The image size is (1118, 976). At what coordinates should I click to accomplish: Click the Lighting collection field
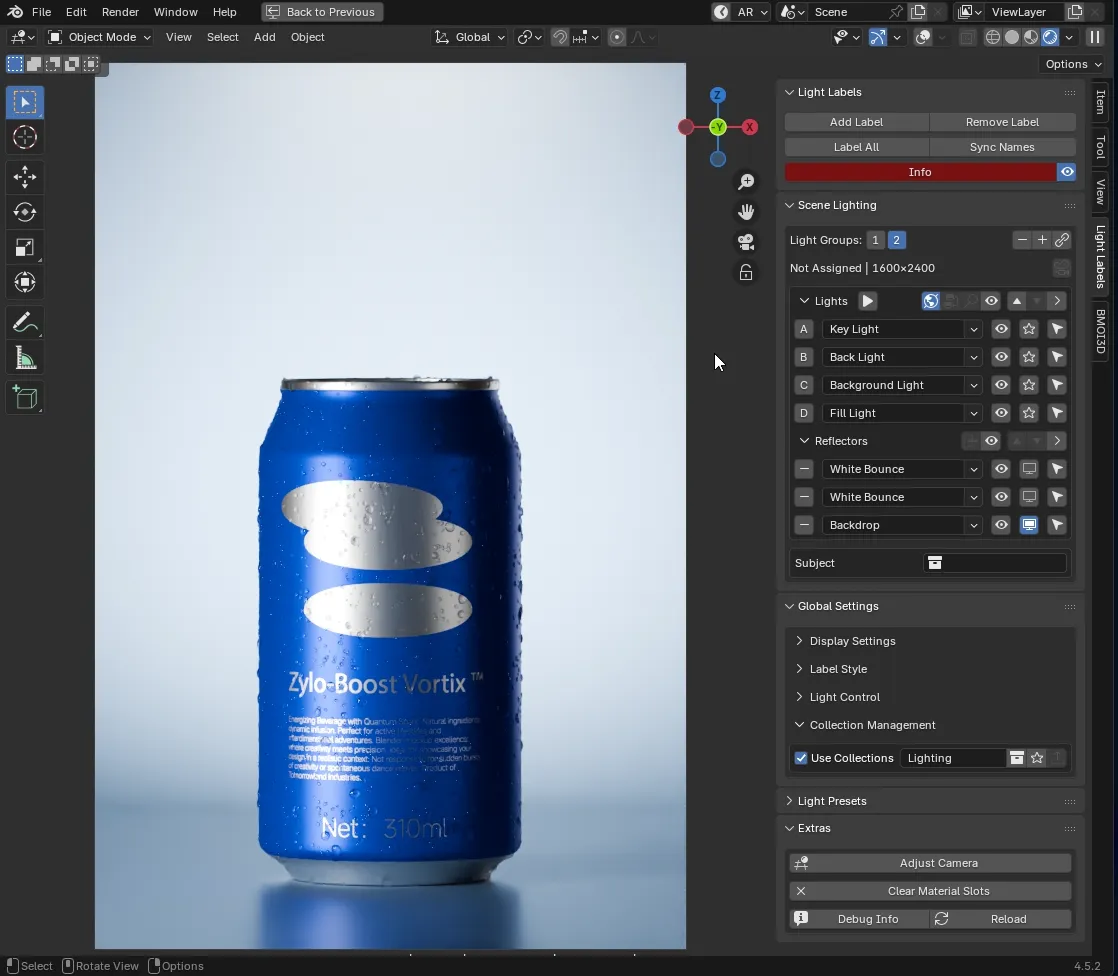click(953, 758)
